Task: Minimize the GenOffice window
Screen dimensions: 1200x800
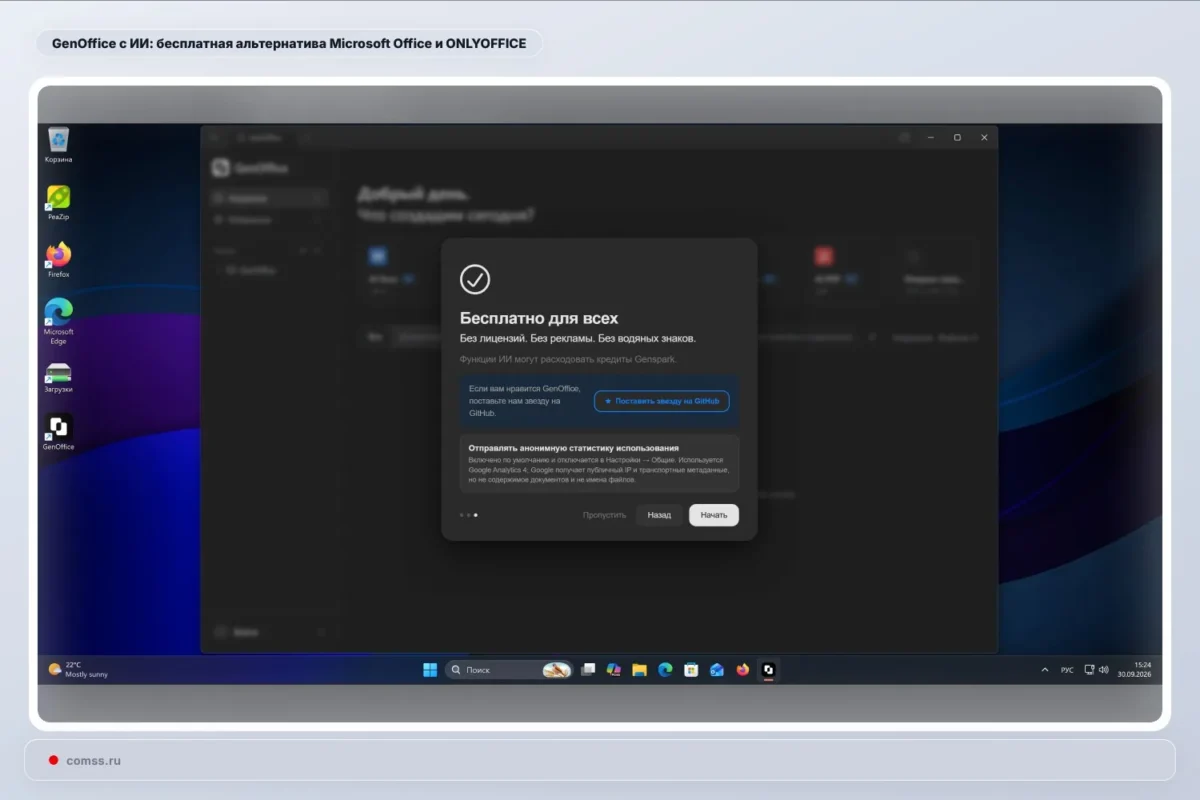Action: point(930,137)
